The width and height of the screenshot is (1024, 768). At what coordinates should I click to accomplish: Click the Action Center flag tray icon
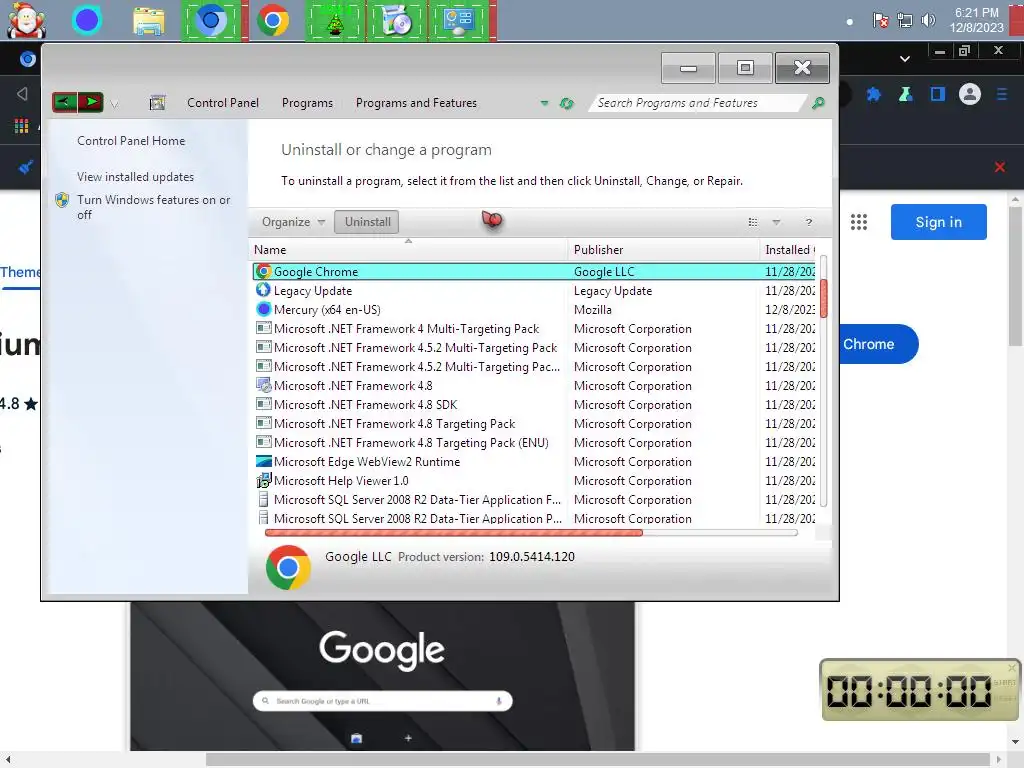click(x=880, y=20)
